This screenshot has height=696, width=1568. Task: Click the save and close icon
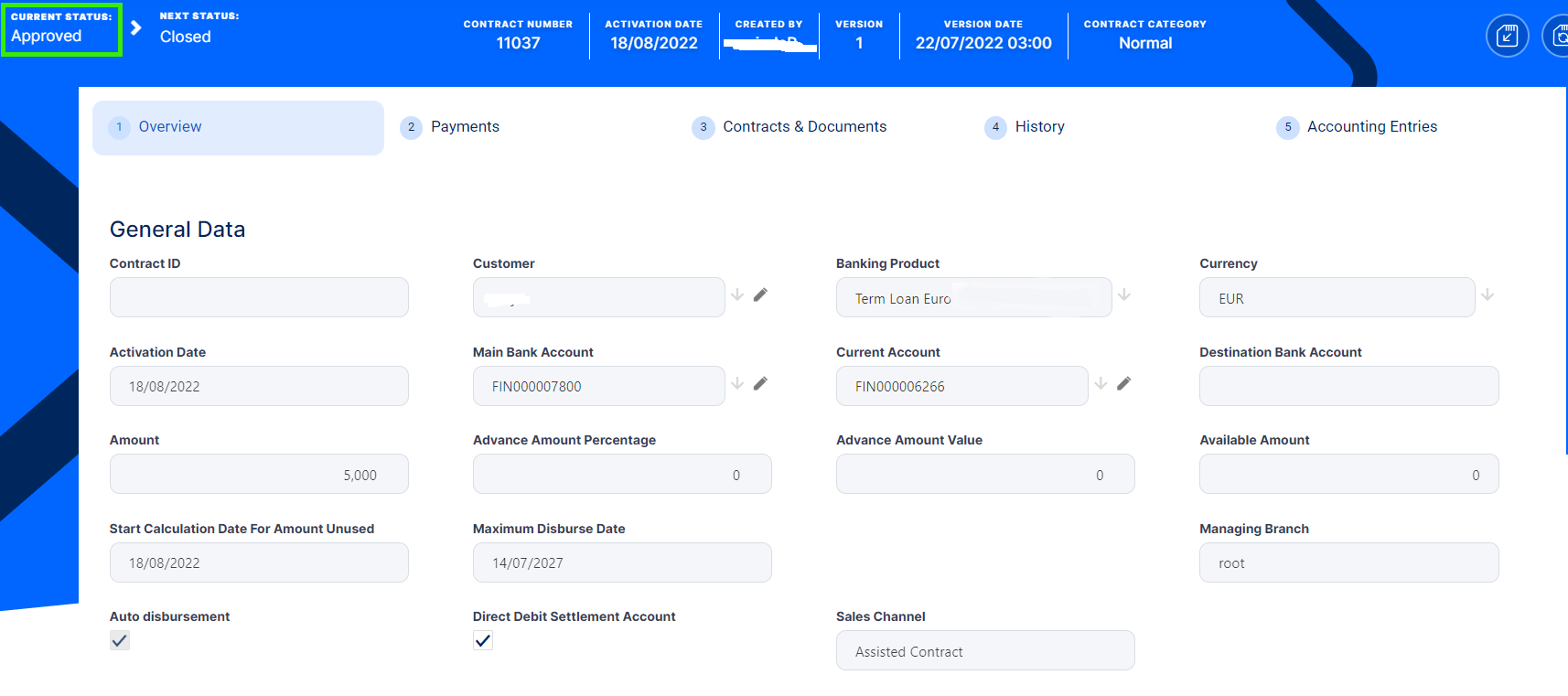1507,37
